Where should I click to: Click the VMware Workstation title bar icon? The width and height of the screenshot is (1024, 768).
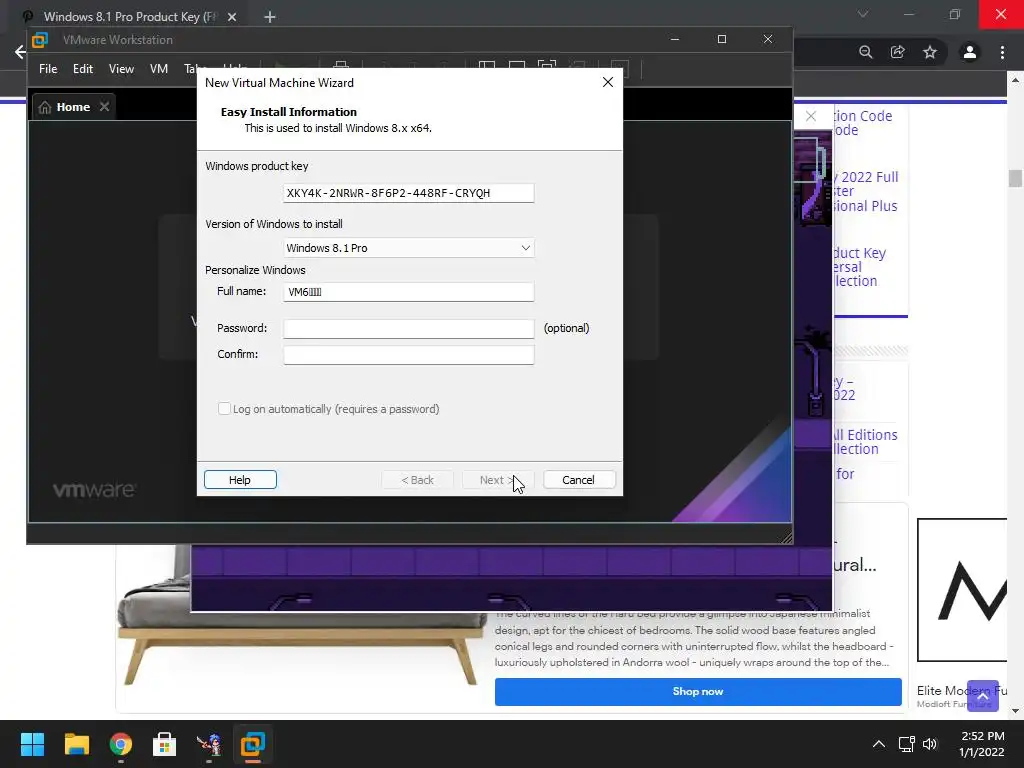(x=40, y=40)
